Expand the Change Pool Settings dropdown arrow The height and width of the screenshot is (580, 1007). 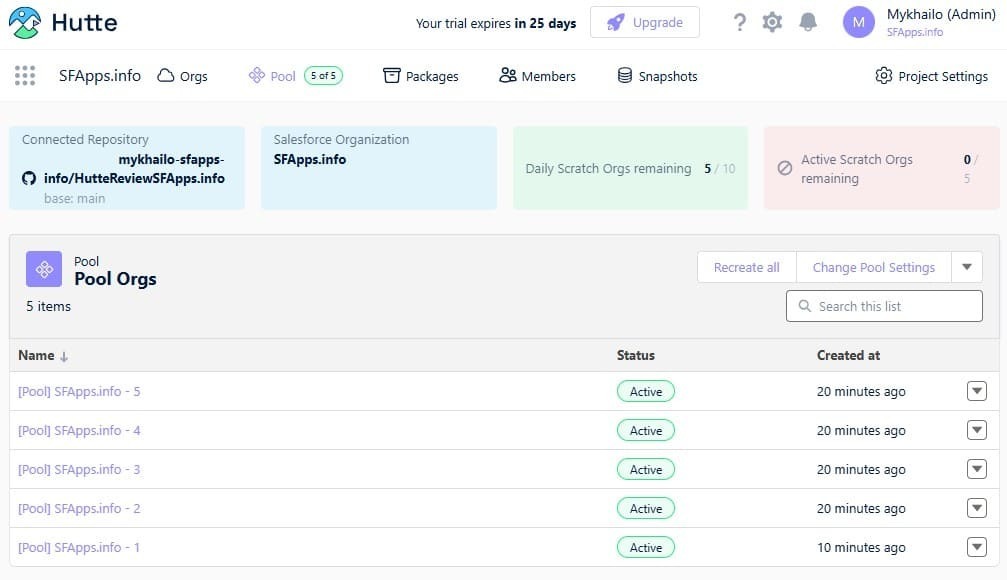coord(967,267)
